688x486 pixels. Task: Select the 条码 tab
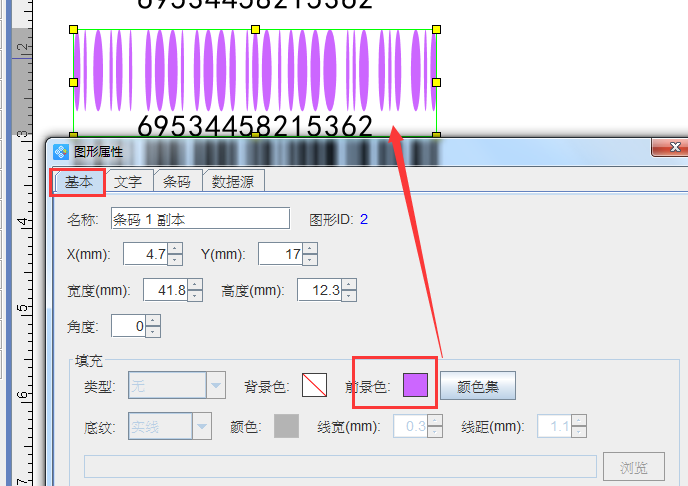point(177,181)
